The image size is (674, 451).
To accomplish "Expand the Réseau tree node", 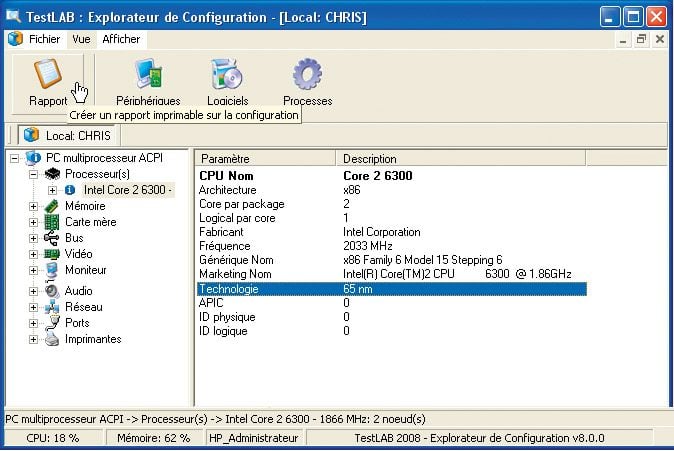I will point(34,307).
